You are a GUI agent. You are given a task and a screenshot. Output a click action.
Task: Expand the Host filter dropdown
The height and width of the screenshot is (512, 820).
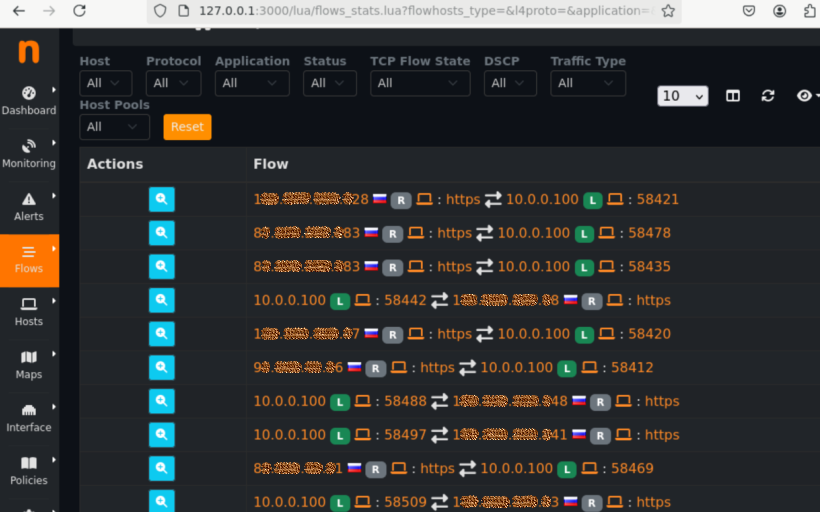(106, 83)
